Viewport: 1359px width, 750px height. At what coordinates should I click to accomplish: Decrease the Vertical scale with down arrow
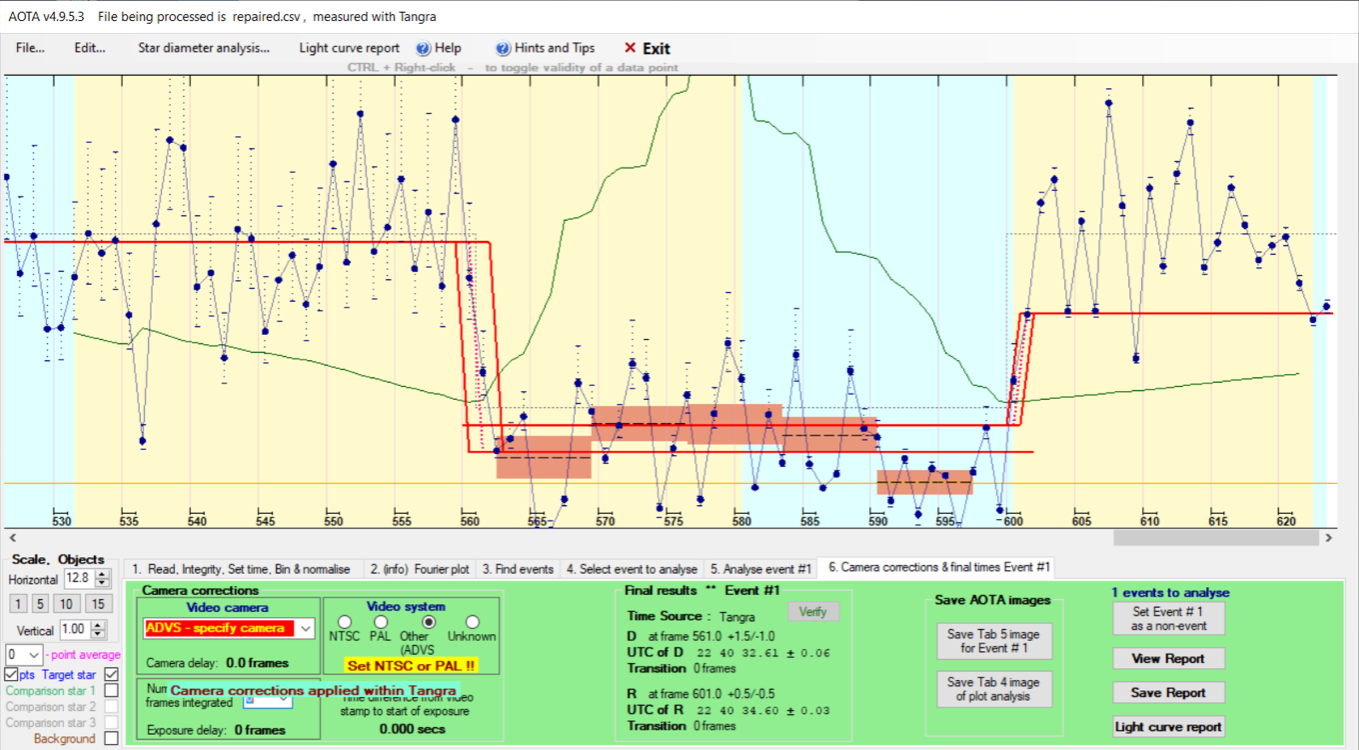[x=98, y=635]
